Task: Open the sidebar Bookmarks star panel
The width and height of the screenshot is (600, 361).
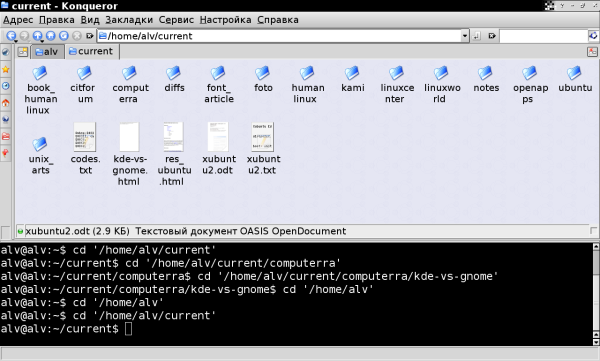Action: pyautogui.click(x=5, y=69)
